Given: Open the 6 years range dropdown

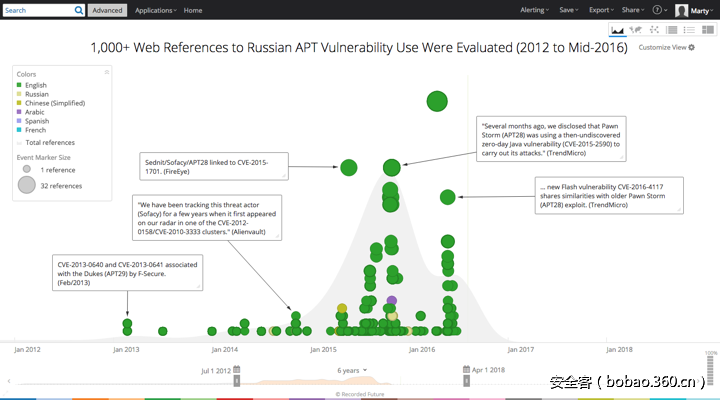Looking at the screenshot, I should (352, 370).
